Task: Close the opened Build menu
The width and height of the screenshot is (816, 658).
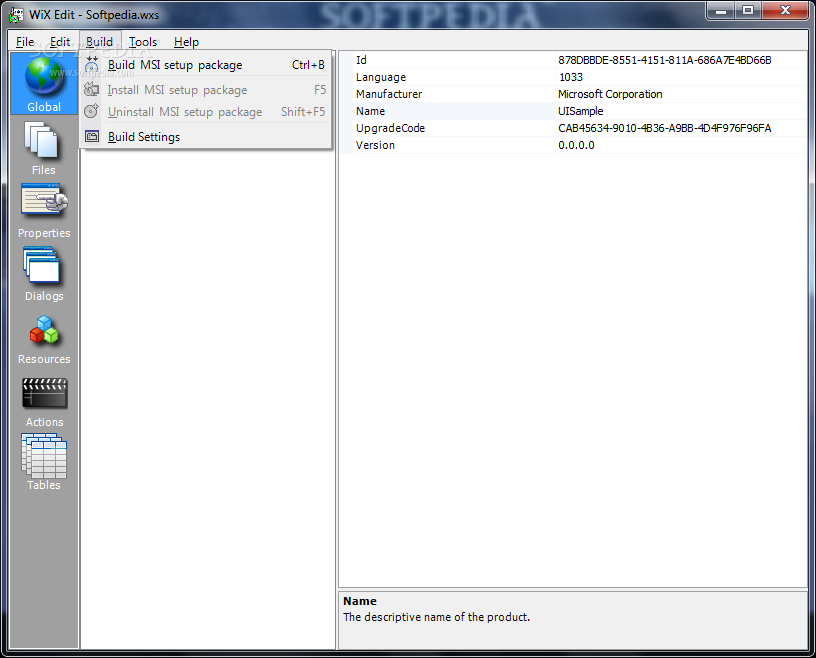Action: (99, 42)
